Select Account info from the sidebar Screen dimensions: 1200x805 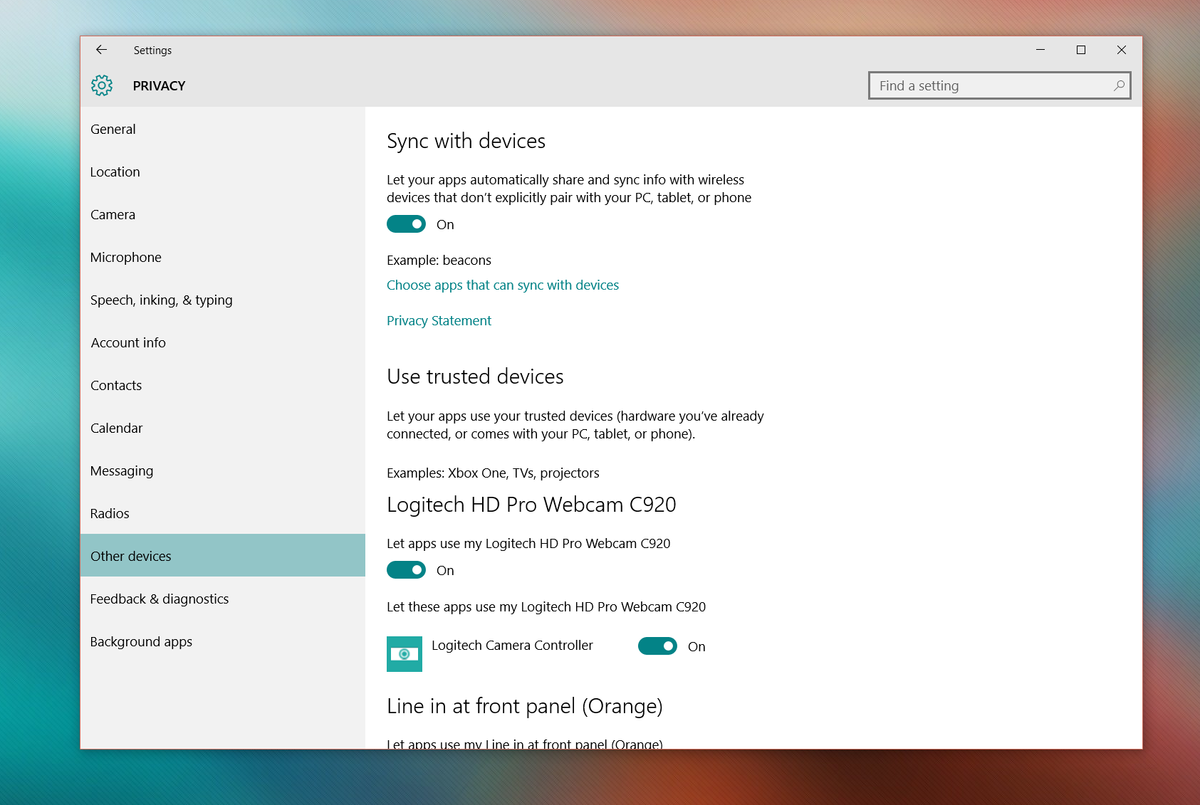pyautogui.click(x=127, y=342)
